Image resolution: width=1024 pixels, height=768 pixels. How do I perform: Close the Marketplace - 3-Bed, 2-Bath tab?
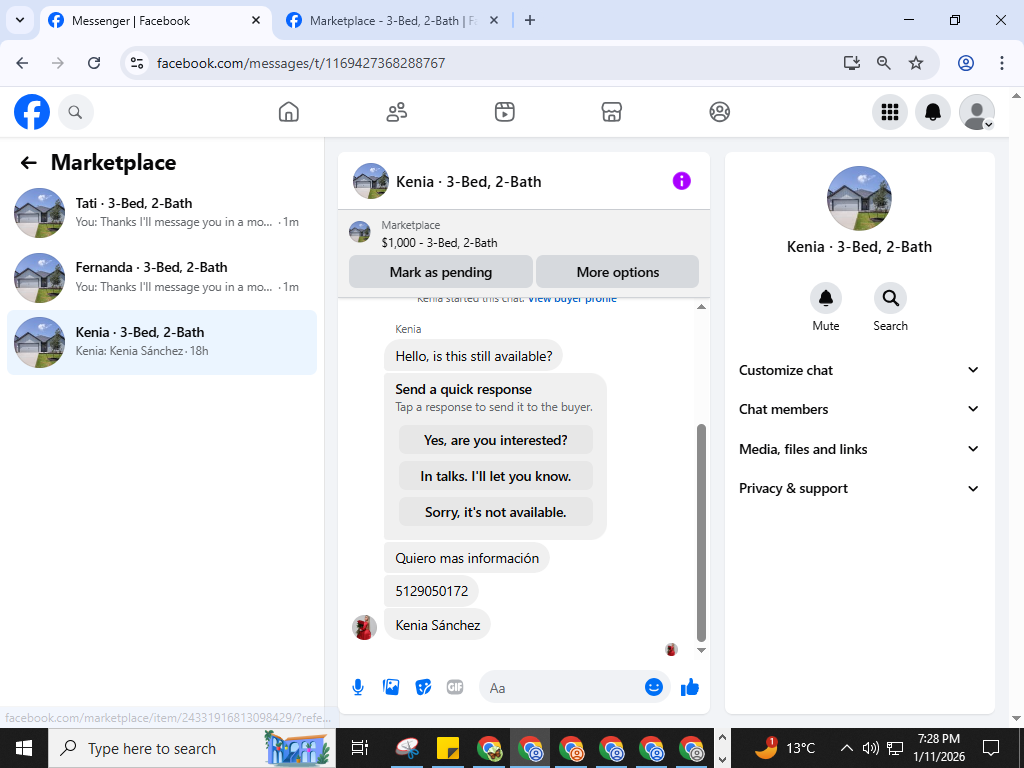pos(494,20)
